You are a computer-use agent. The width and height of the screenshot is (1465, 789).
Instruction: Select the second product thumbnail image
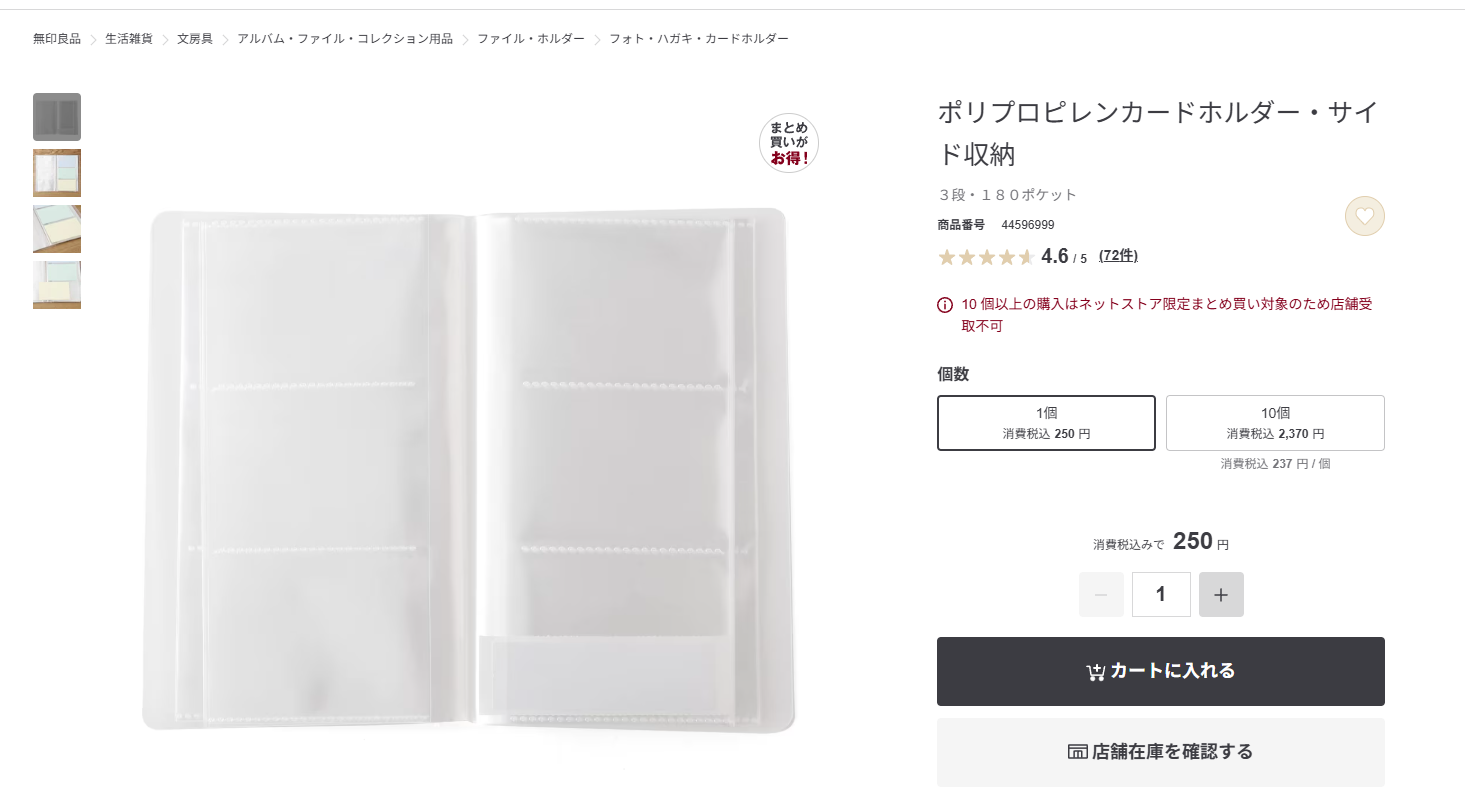[x=57, y=173]
